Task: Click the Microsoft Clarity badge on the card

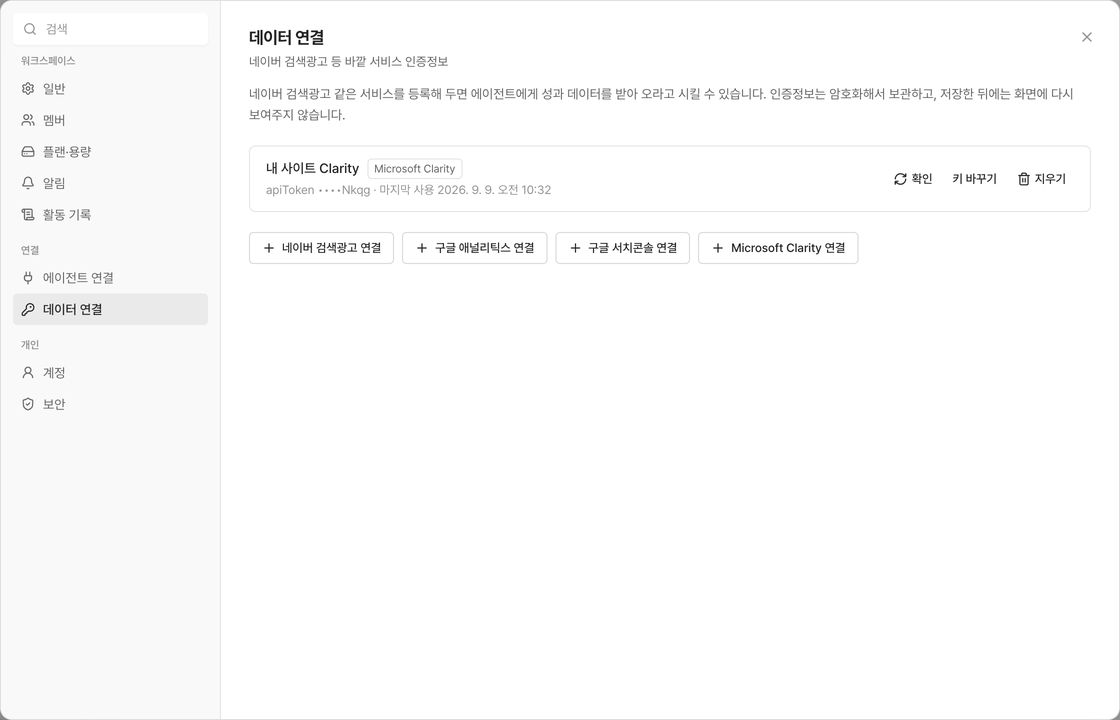Action: click(414, 169)
